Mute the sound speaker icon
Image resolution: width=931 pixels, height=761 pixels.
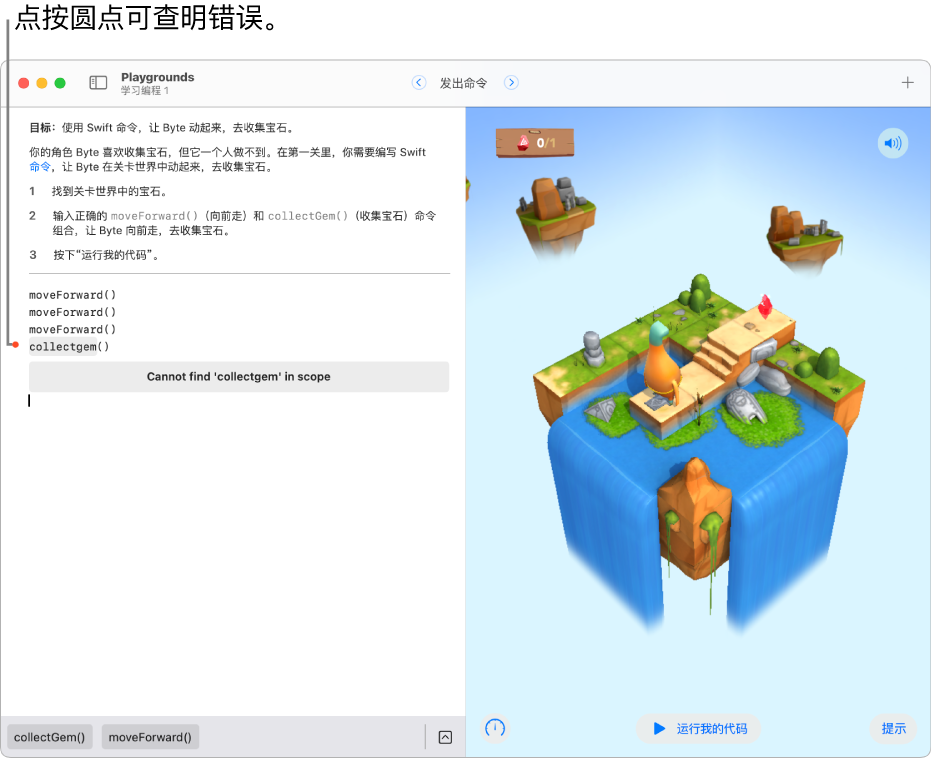point(892,143)
